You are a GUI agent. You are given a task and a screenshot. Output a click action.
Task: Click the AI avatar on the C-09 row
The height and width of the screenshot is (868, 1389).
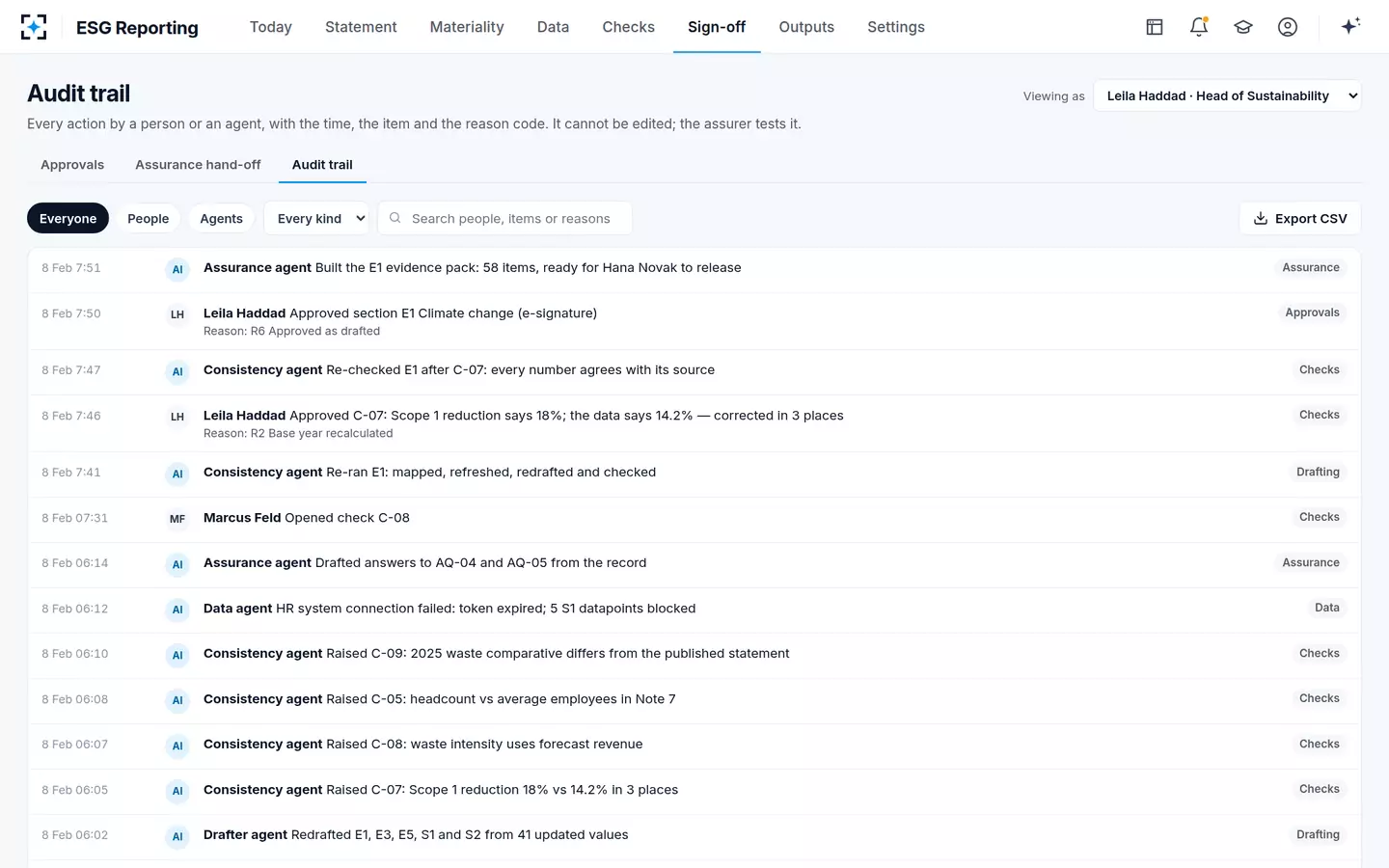point(177,655)
